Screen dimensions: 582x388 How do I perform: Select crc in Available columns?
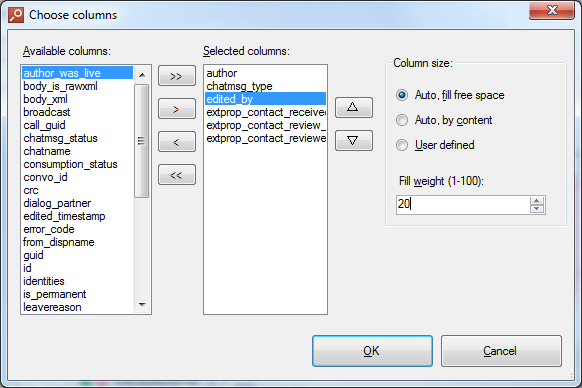pos(77,190)
